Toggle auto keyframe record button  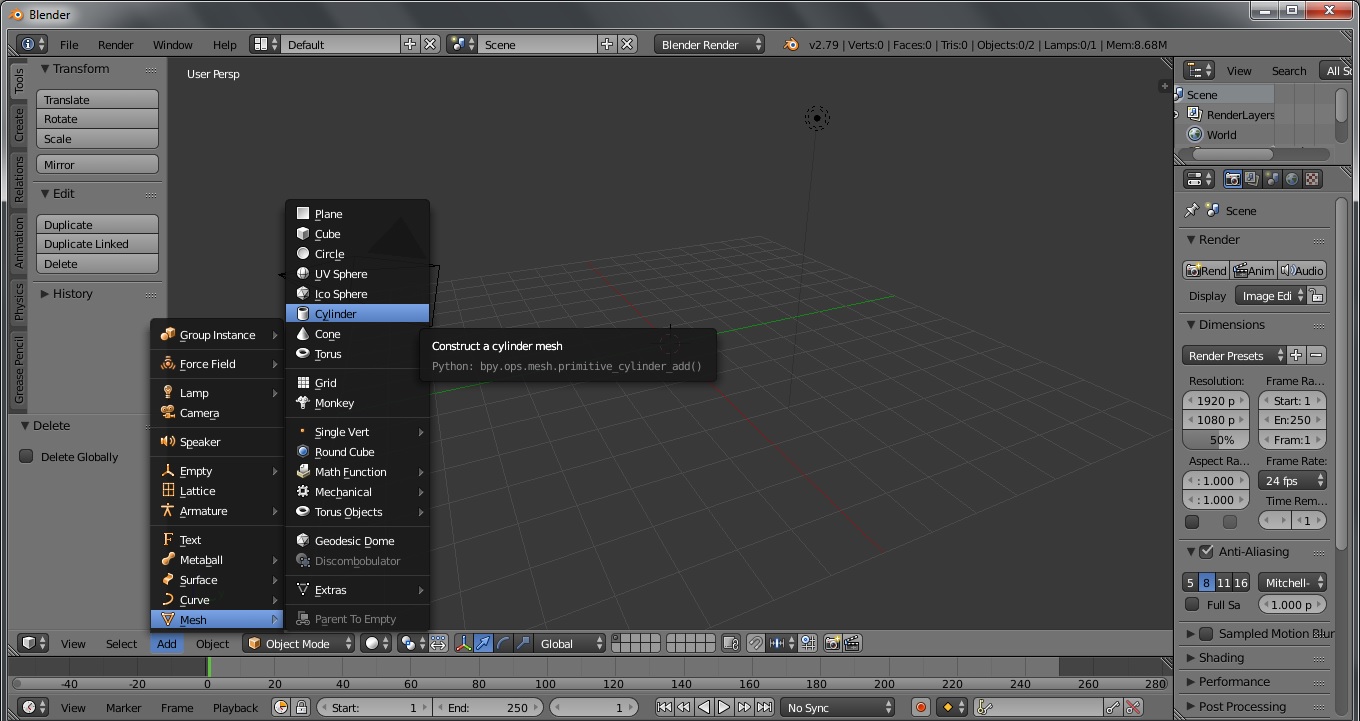coord(921,707)
